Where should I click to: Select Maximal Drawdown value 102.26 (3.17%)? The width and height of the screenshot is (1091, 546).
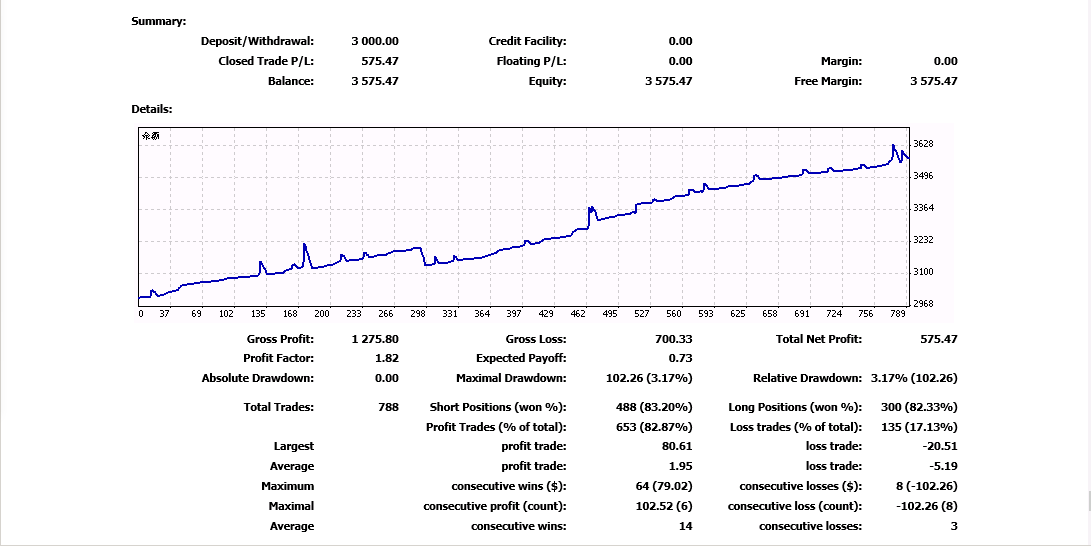point(649,378)
